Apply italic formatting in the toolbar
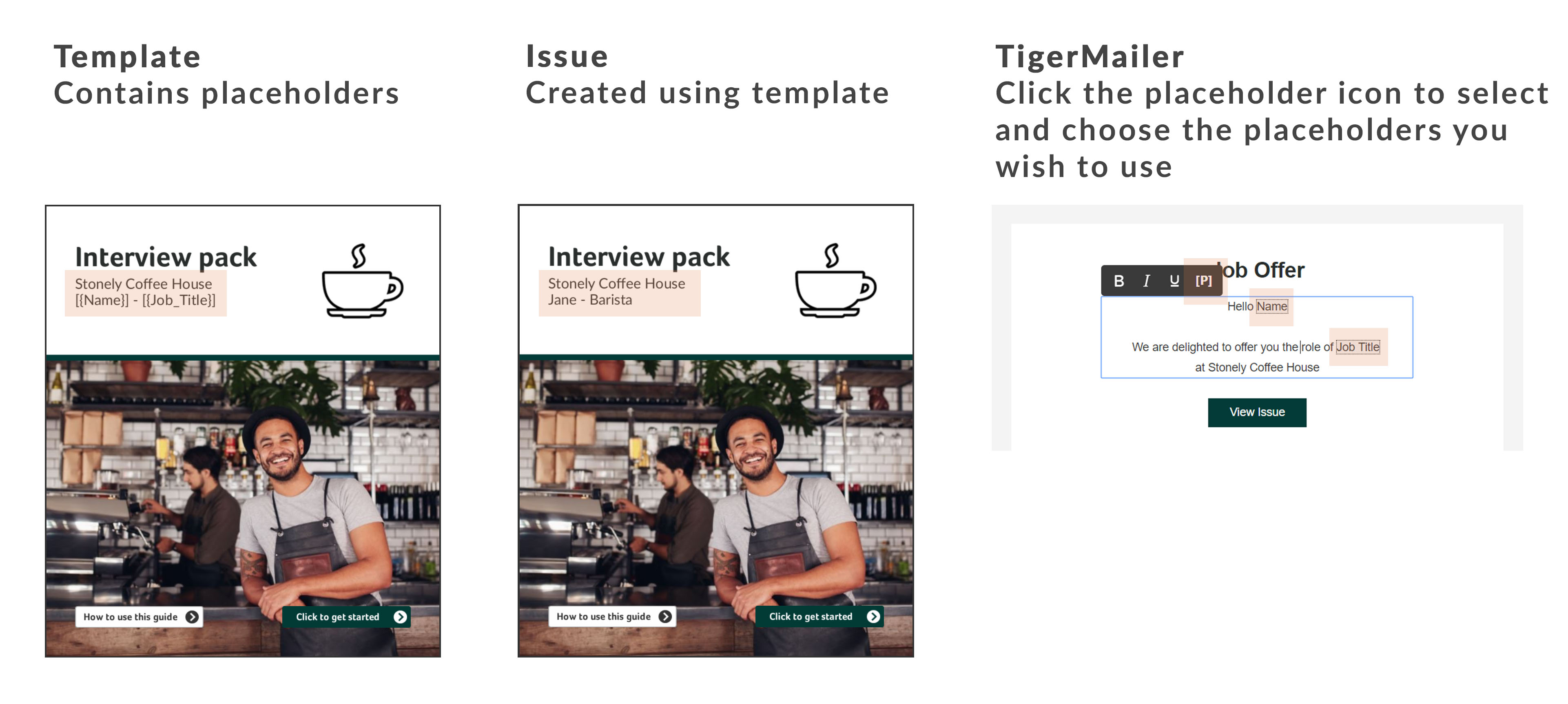The height and width of the screenshot is (704, 1568). pyautogui.click(x=1146, y=281)
